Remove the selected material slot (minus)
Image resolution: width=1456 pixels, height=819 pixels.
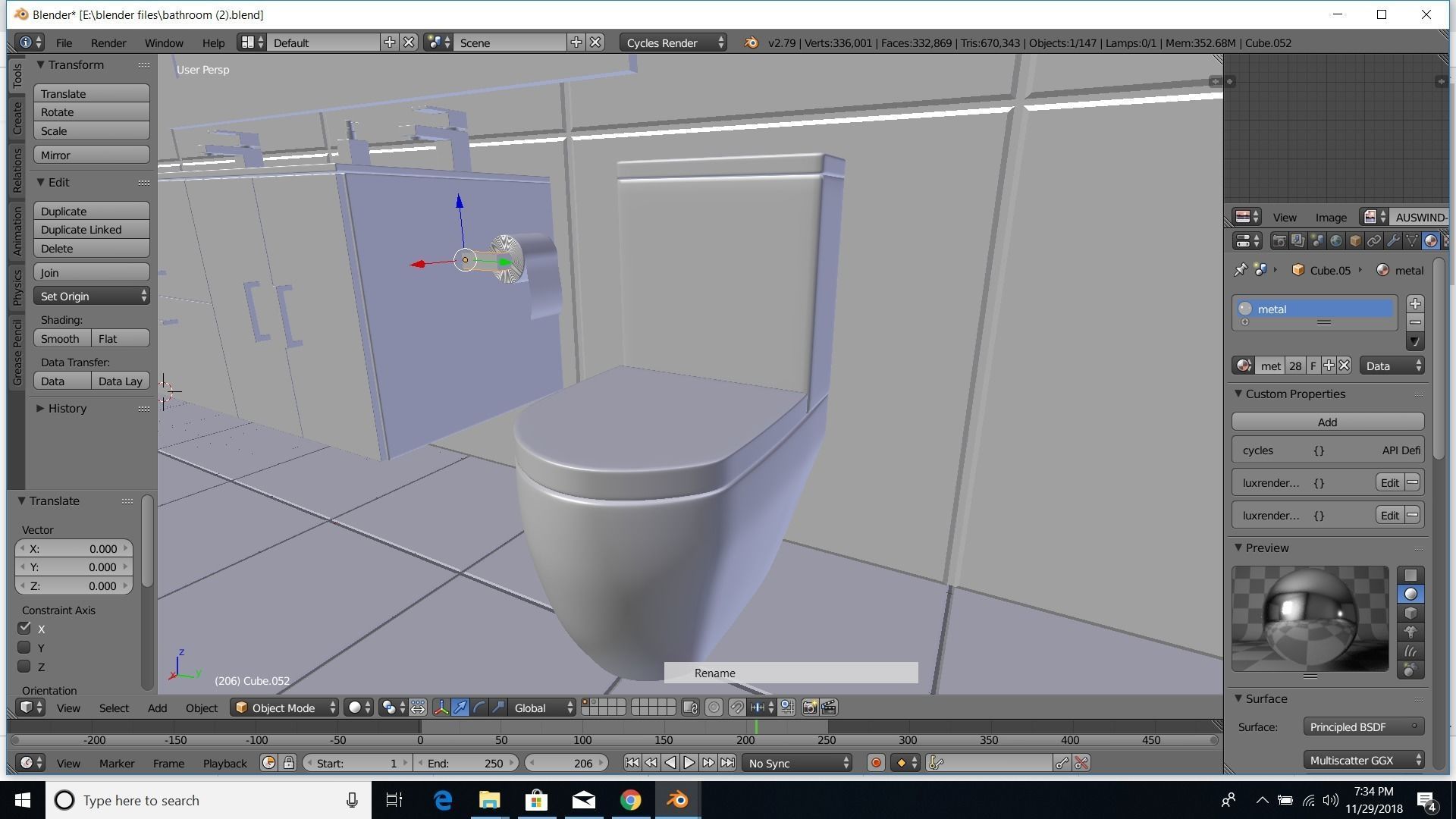click(1415, 322)
